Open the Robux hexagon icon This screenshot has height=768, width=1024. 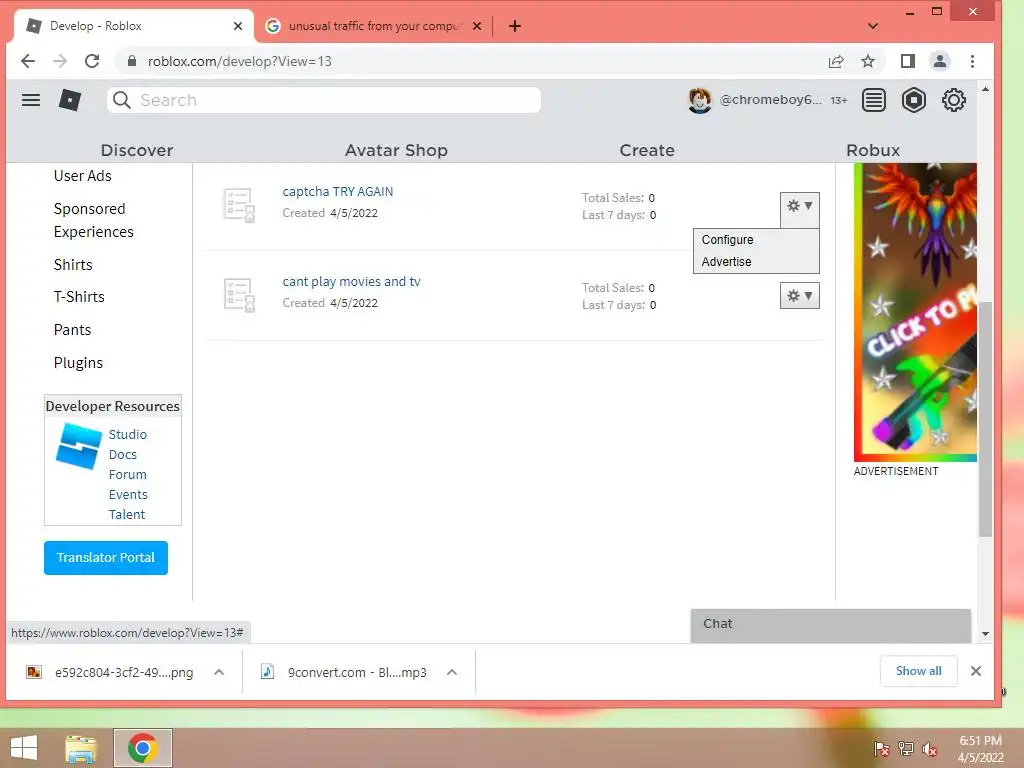(x=914, y=100)
